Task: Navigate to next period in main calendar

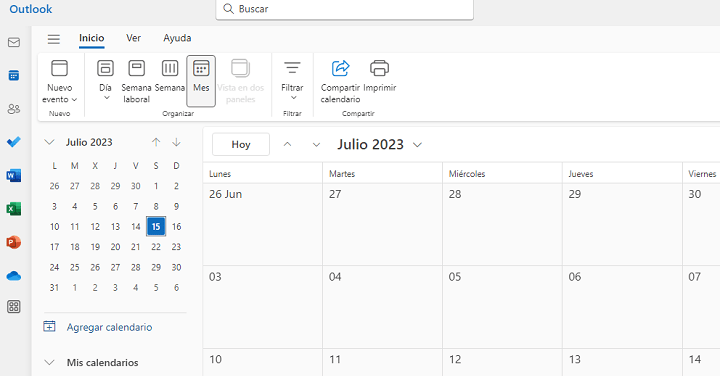Action: pyautogui.click(x=316, y=145)
